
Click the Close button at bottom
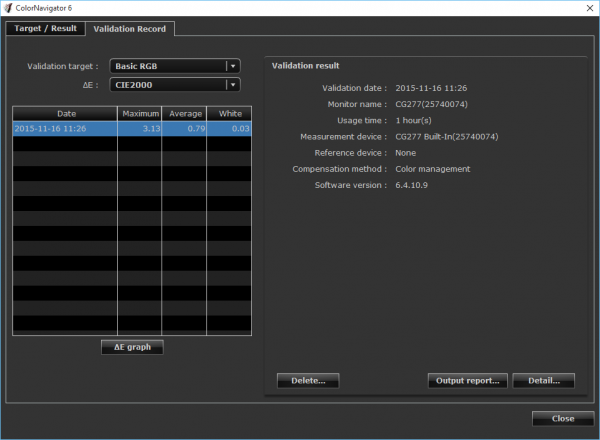coord(563,419)
